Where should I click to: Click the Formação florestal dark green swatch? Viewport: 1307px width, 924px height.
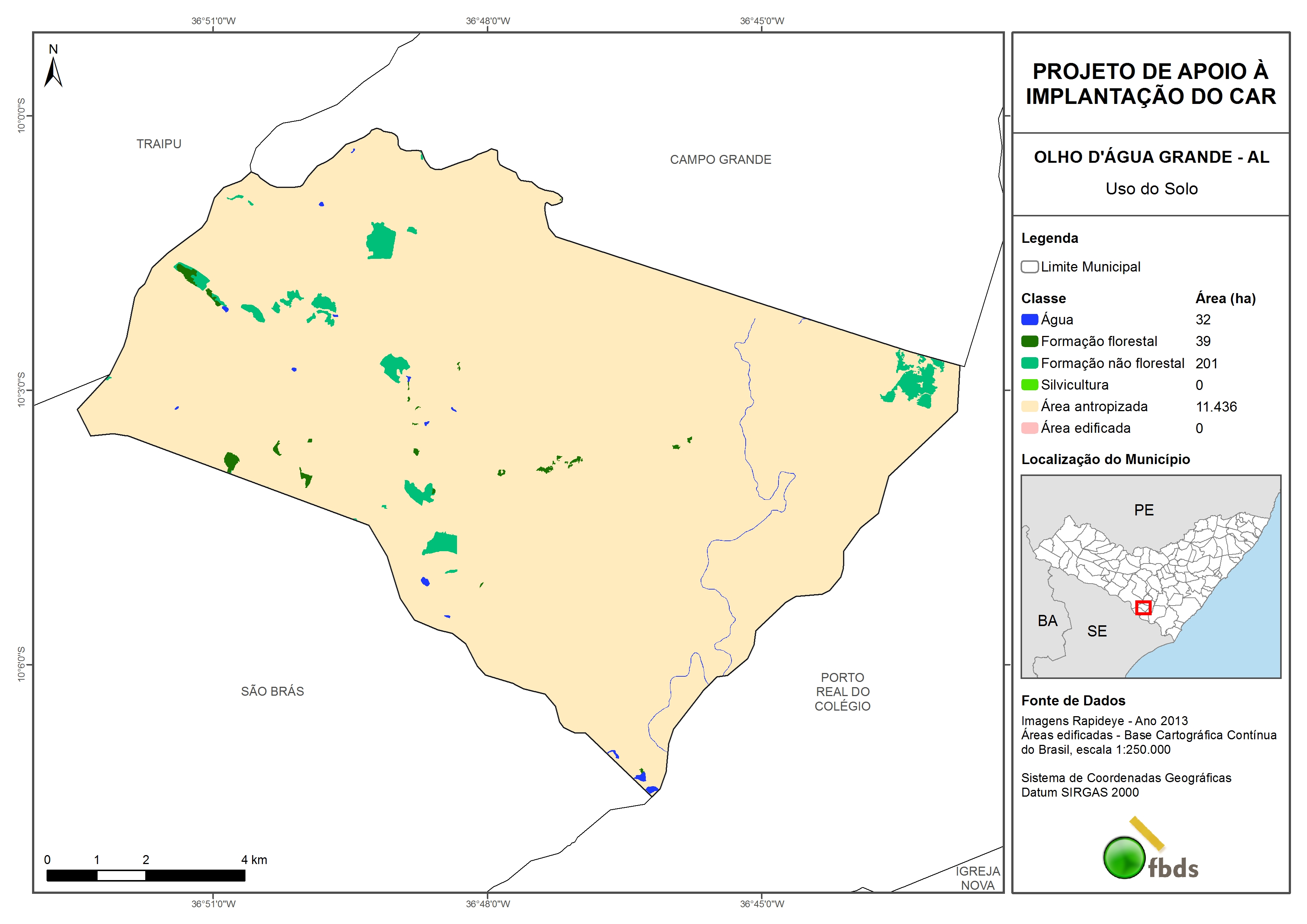point(1029,342)
